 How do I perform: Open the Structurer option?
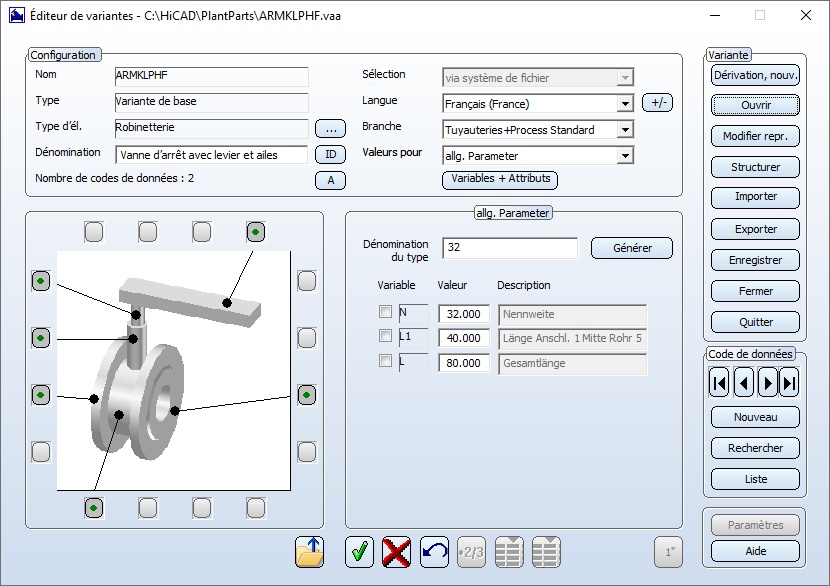click(756, 167)
